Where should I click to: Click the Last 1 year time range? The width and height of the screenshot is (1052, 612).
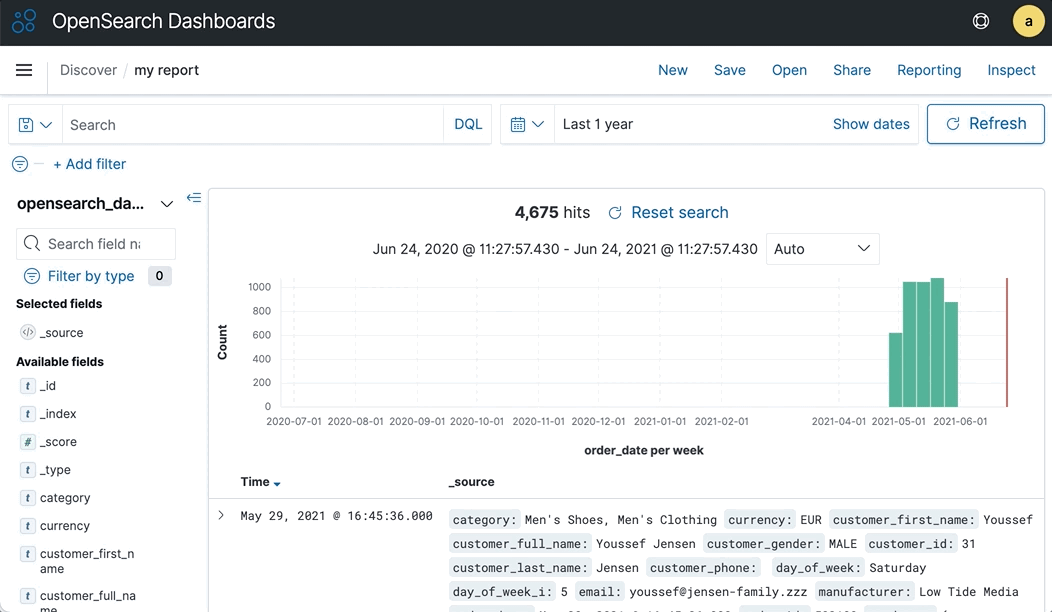pyautogui.click(x=598, y=124)
